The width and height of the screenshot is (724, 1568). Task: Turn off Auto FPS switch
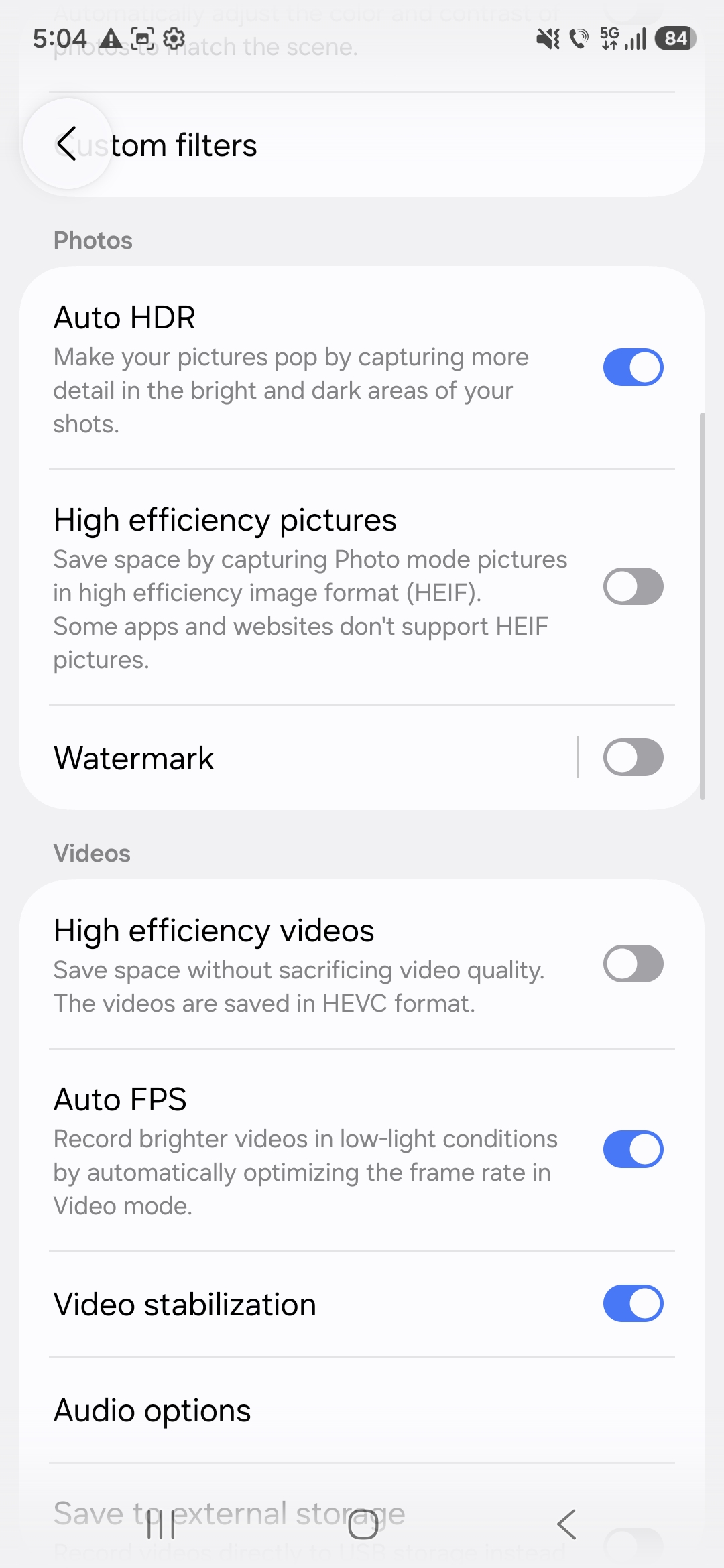coord(633,1149)
